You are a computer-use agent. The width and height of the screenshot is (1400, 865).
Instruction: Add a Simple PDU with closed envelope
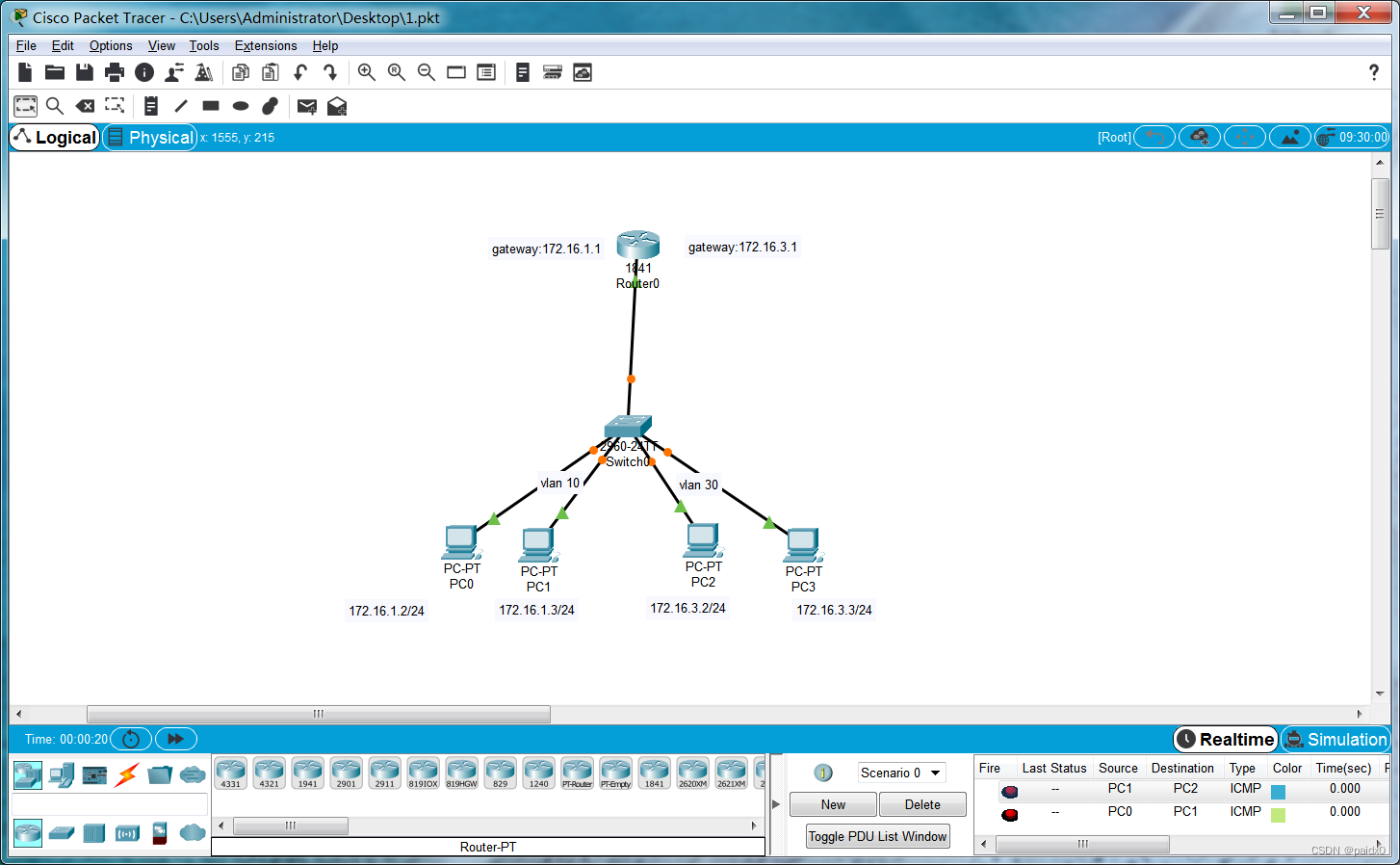coord(307,106)
